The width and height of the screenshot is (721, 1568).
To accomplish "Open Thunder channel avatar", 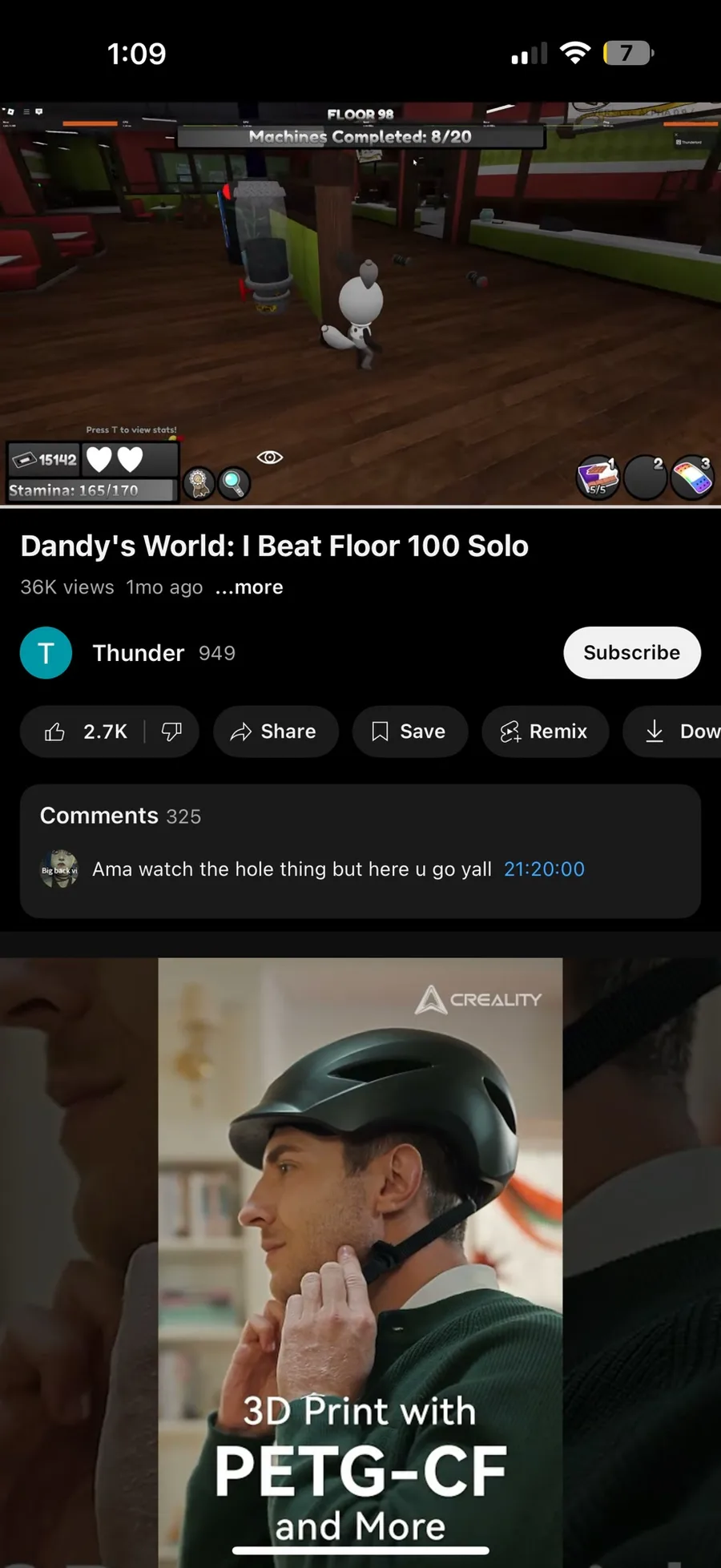I will (x=46, y=653).
